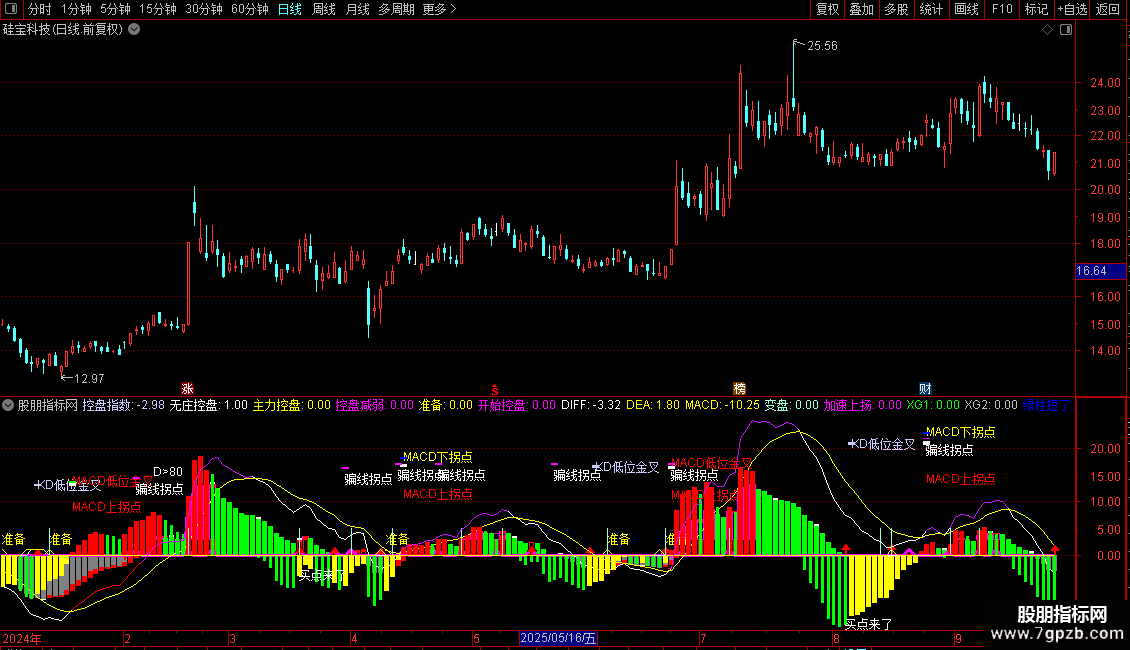Click the red 涨 event marker
The image size is (1130, 650).
click(187, 389)
